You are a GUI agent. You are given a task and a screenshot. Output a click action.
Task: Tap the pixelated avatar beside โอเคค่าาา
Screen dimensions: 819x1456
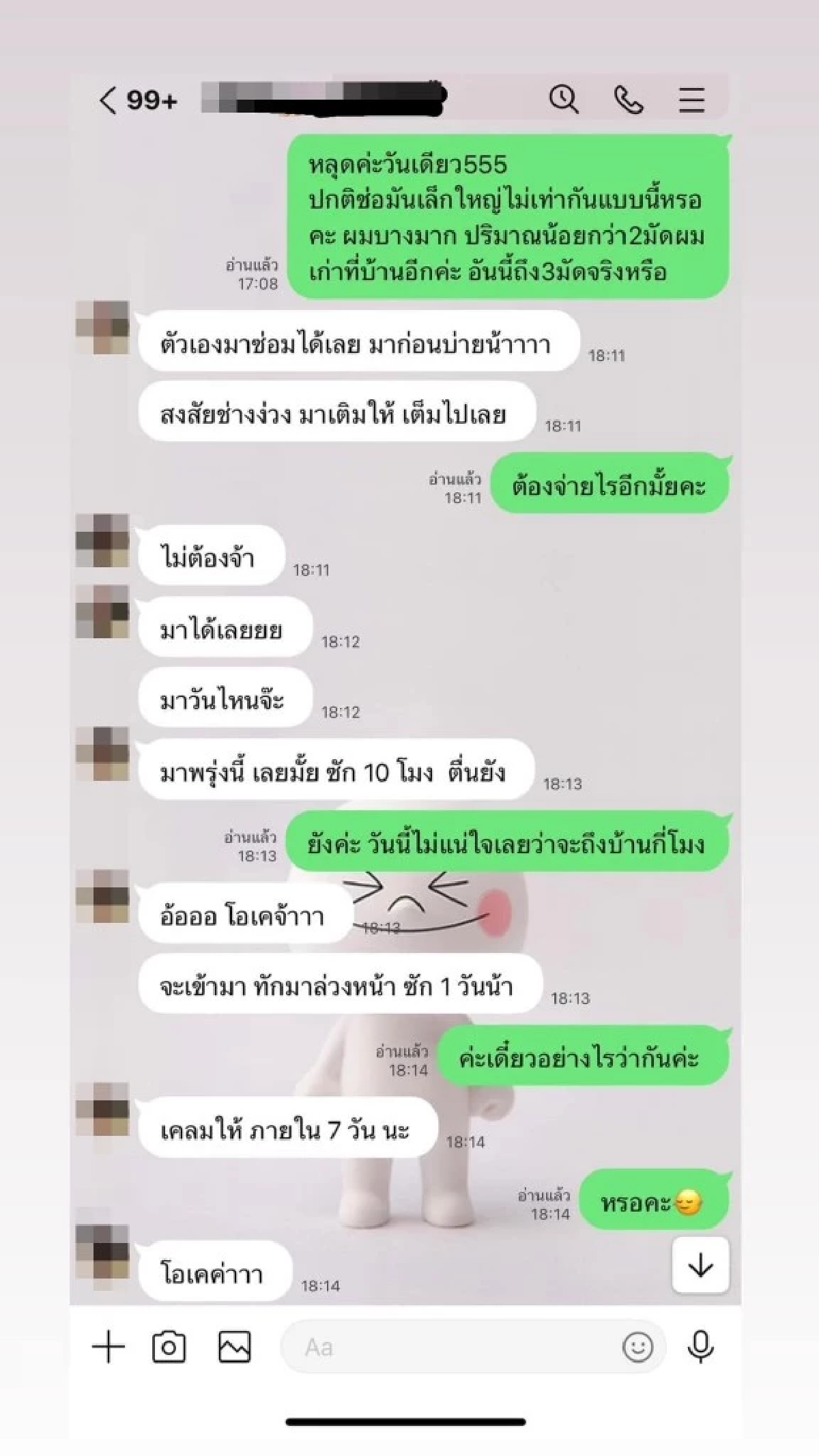coord(102,1252)
